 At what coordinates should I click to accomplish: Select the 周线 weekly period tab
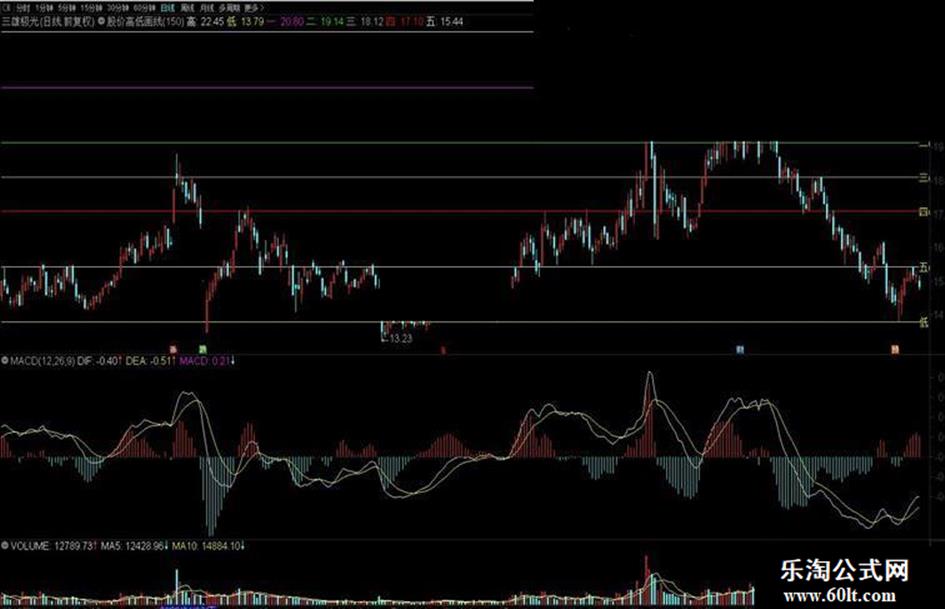[x=187, y=8]
